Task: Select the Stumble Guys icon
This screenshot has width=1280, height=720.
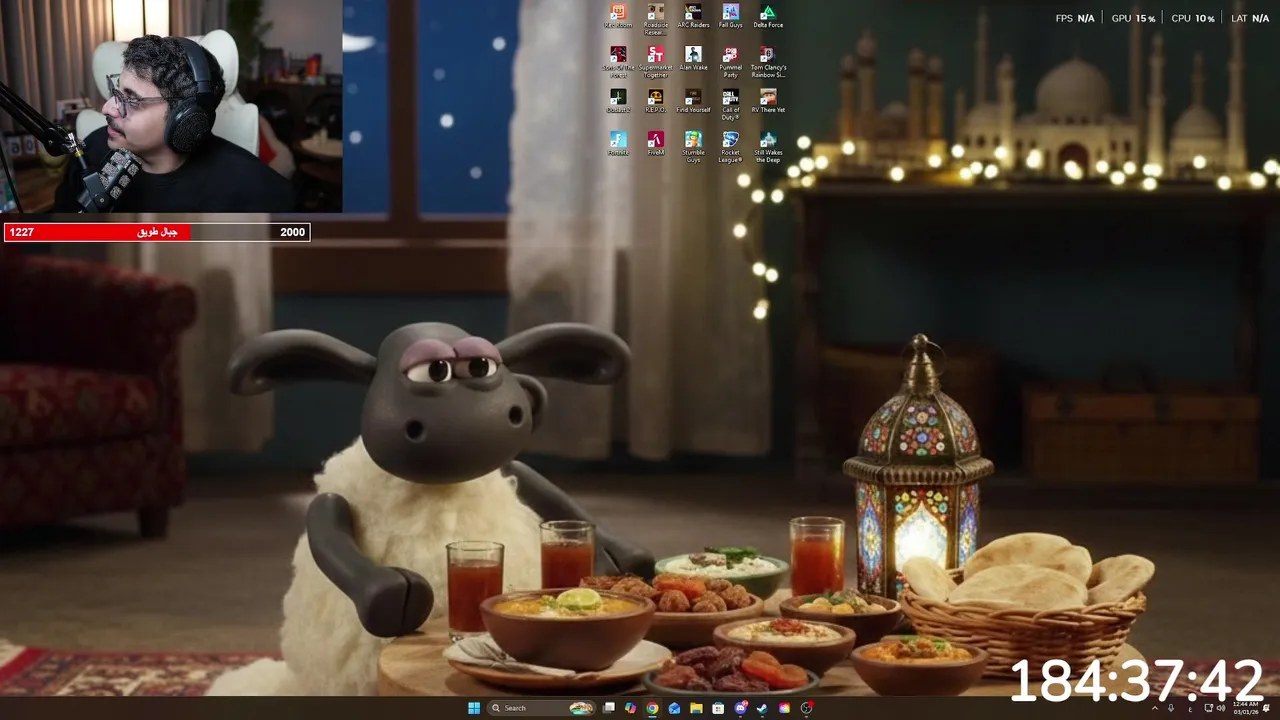Action: [693, 146]
